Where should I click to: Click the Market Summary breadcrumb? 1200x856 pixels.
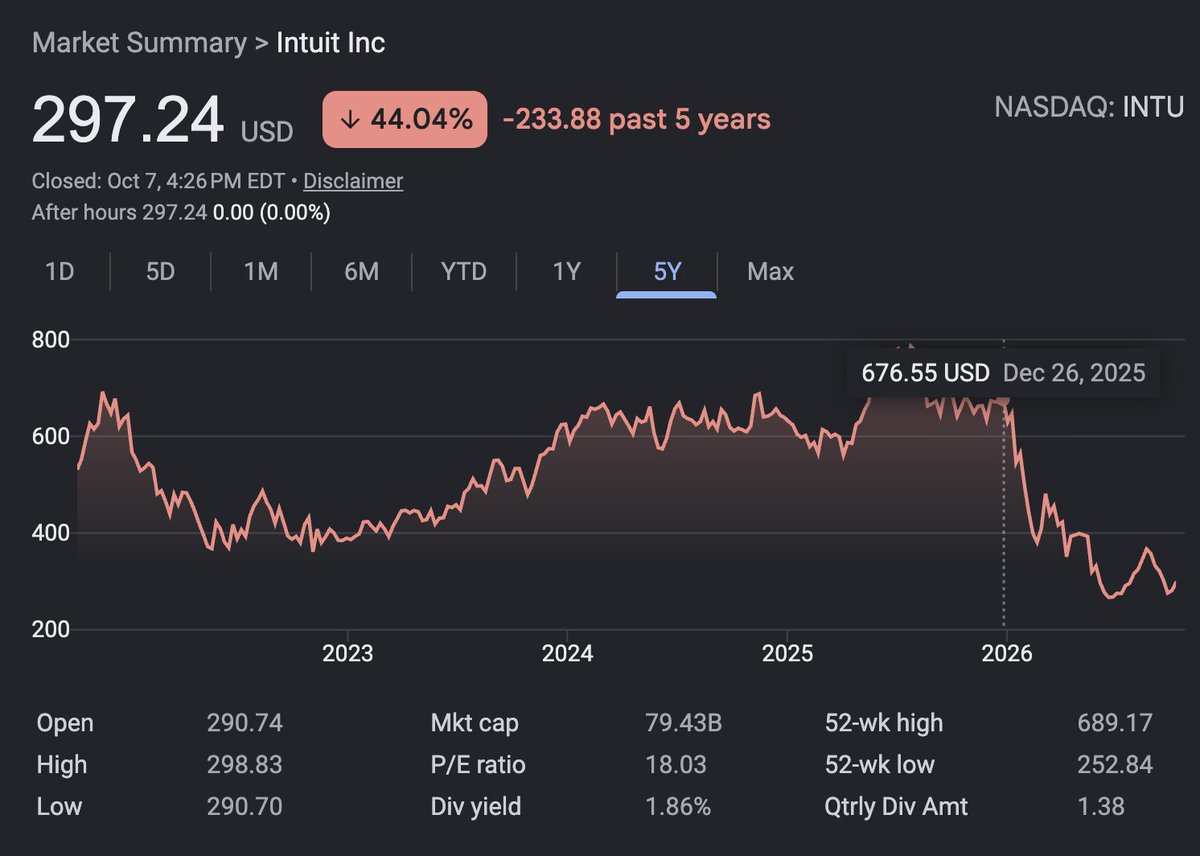139,43
